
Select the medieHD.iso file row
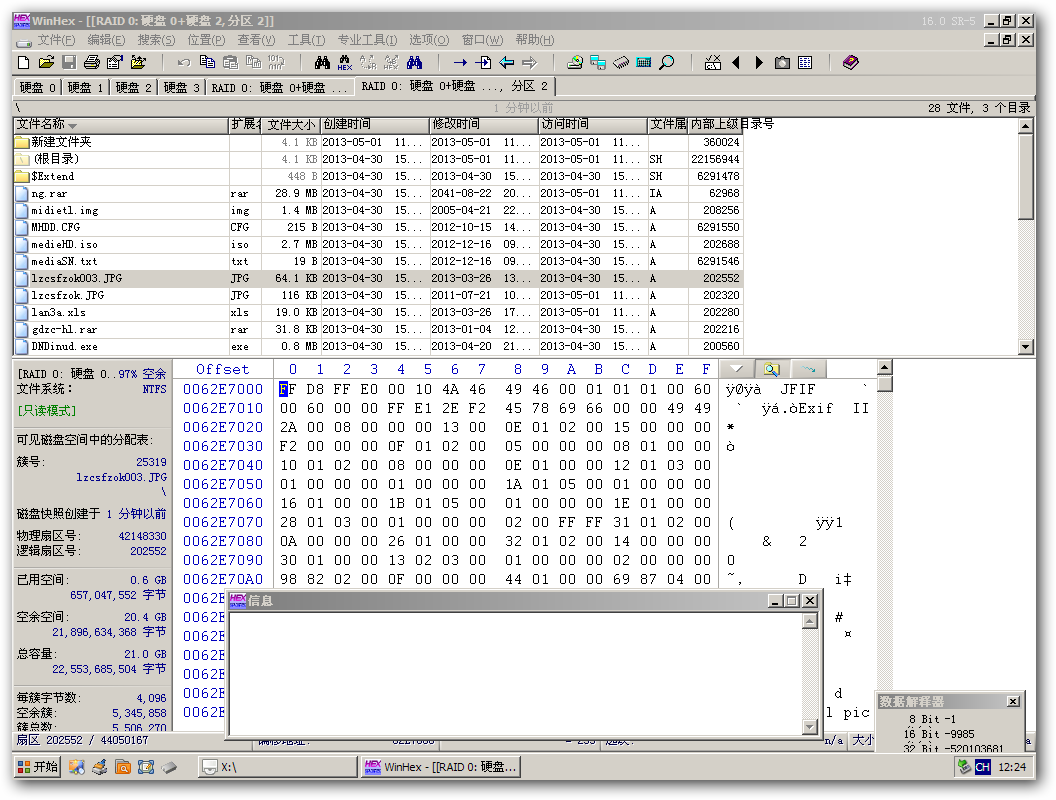coord(378,244)
